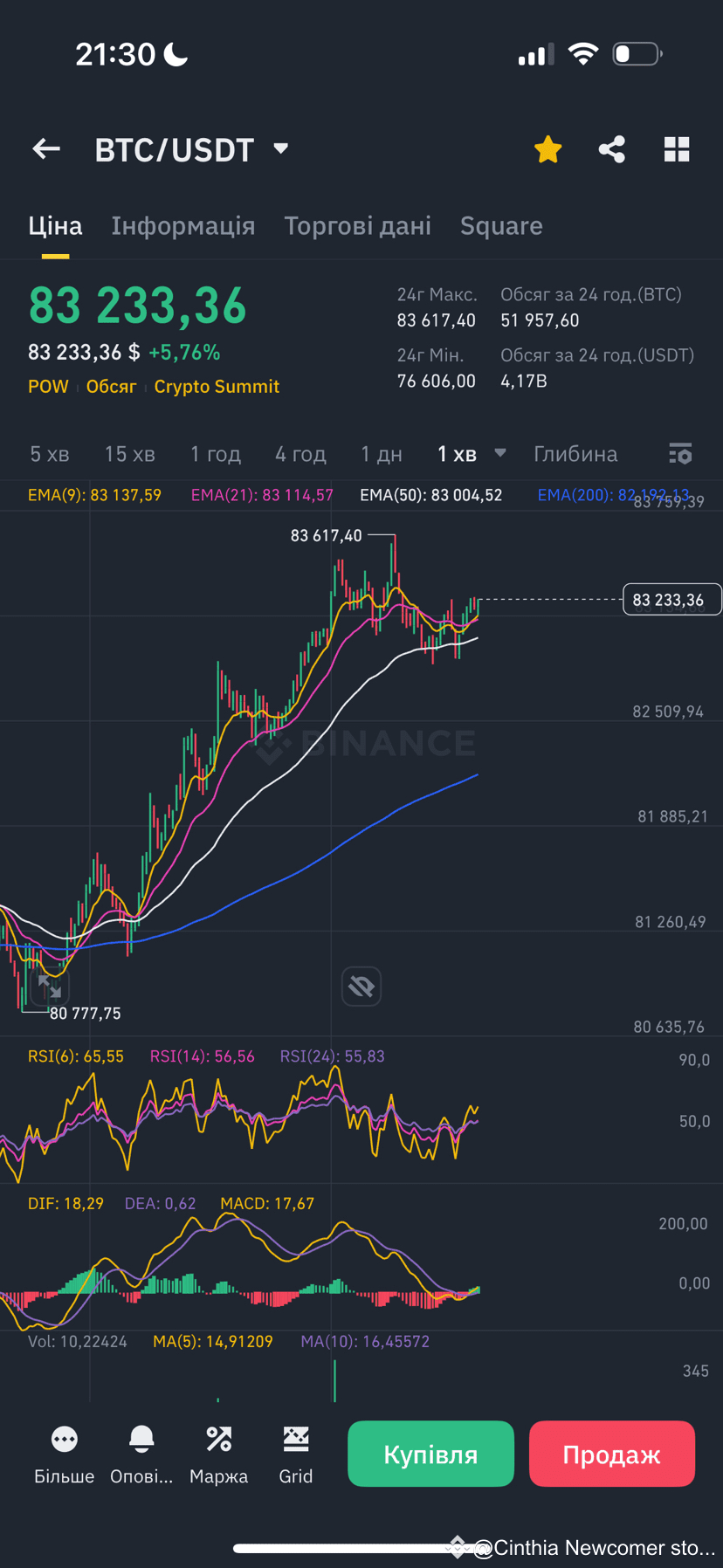Image resolution: width=723 pixels, height=1568 pixels.
Task: Open the Grid trading bot icon
Action: coord(296,1439)
